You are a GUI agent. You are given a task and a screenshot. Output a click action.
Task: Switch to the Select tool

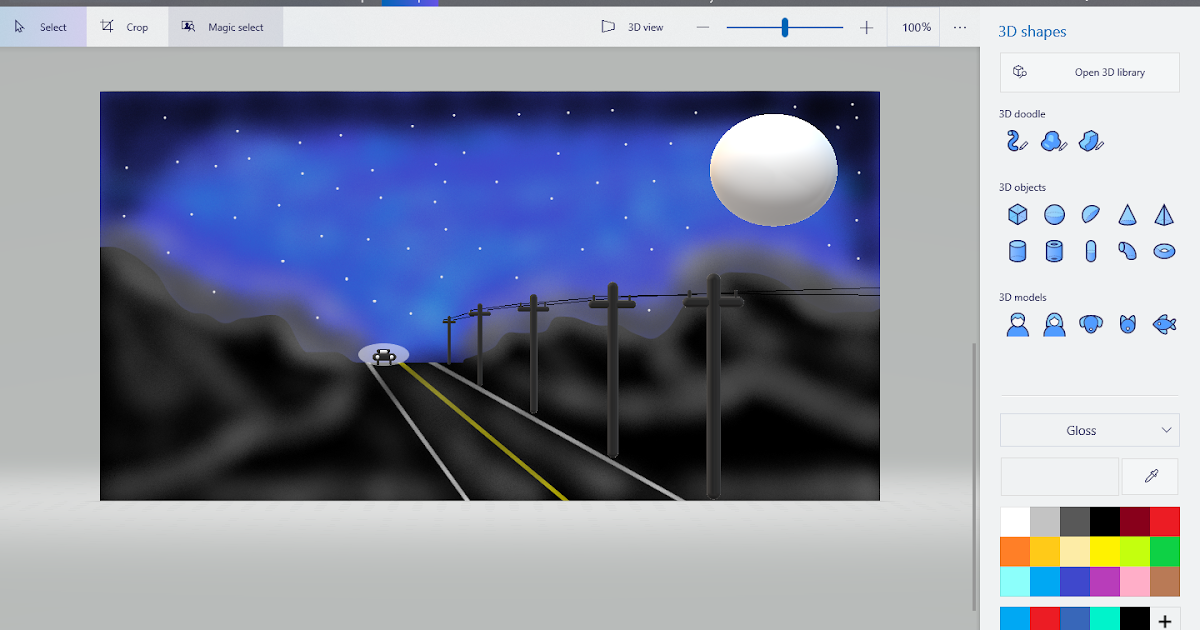(x=43, y=26)
